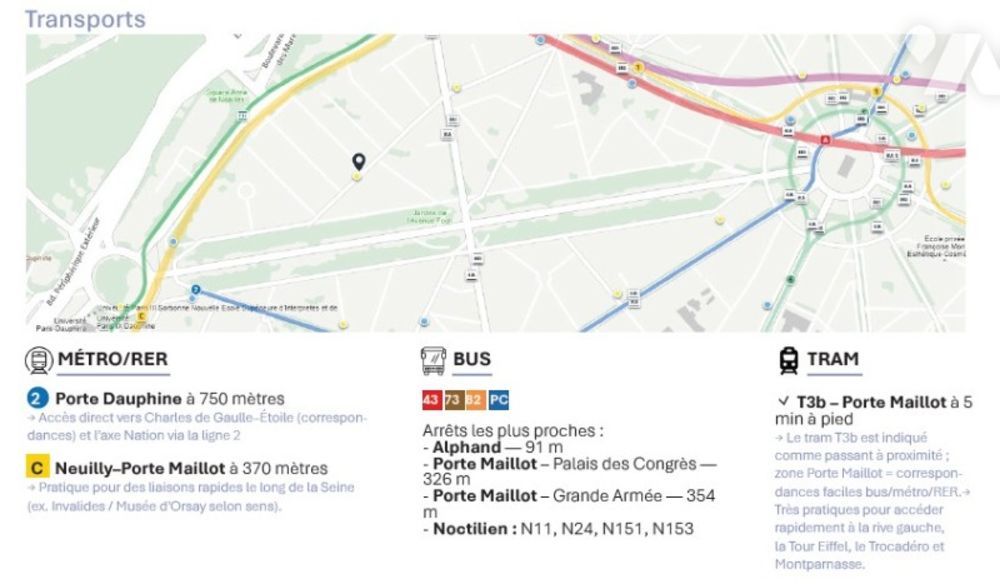
Task: Click the red RER A marker on map
Action: tap(825, 141)
